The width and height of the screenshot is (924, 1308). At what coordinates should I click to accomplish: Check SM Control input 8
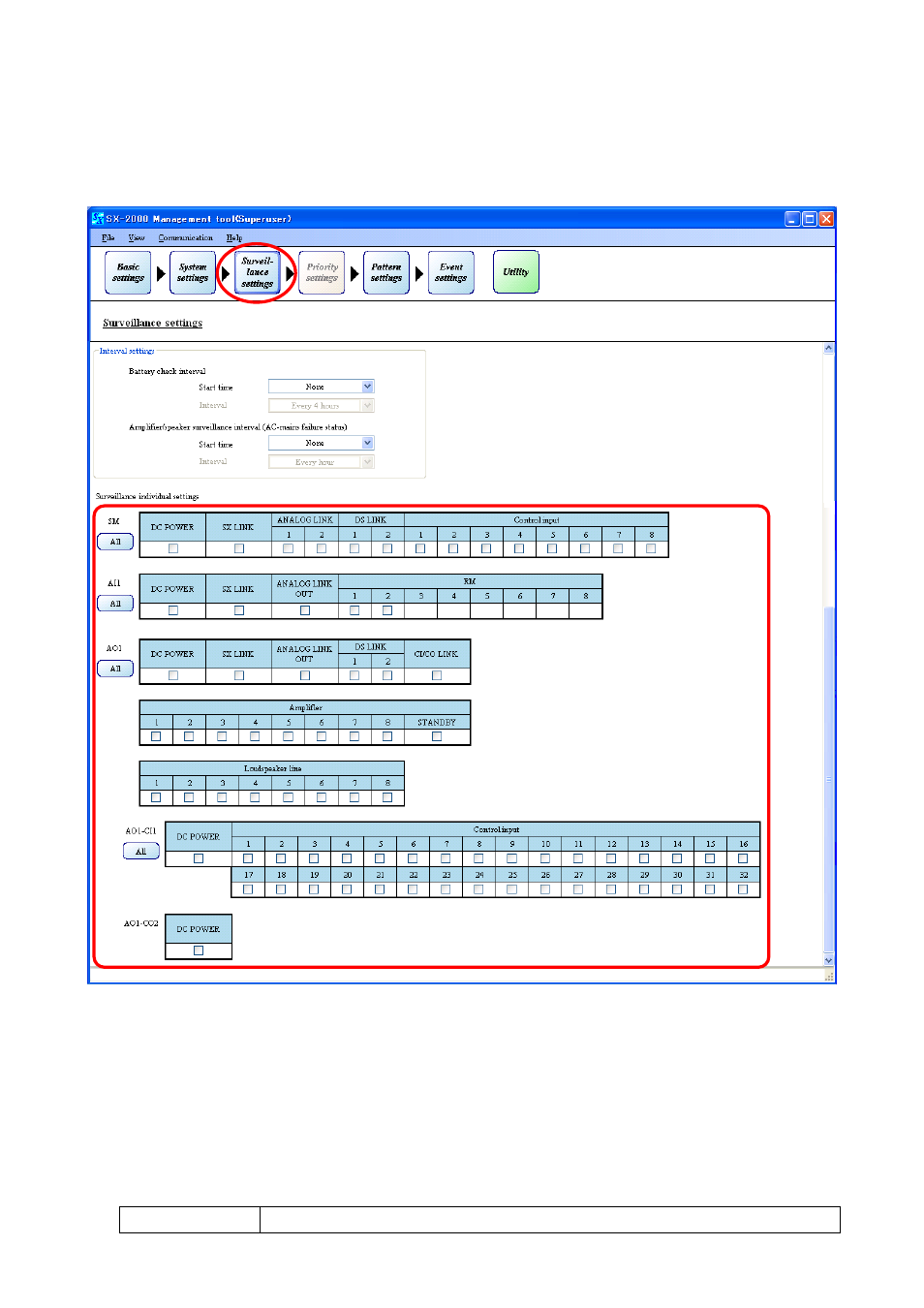point(651,548)
